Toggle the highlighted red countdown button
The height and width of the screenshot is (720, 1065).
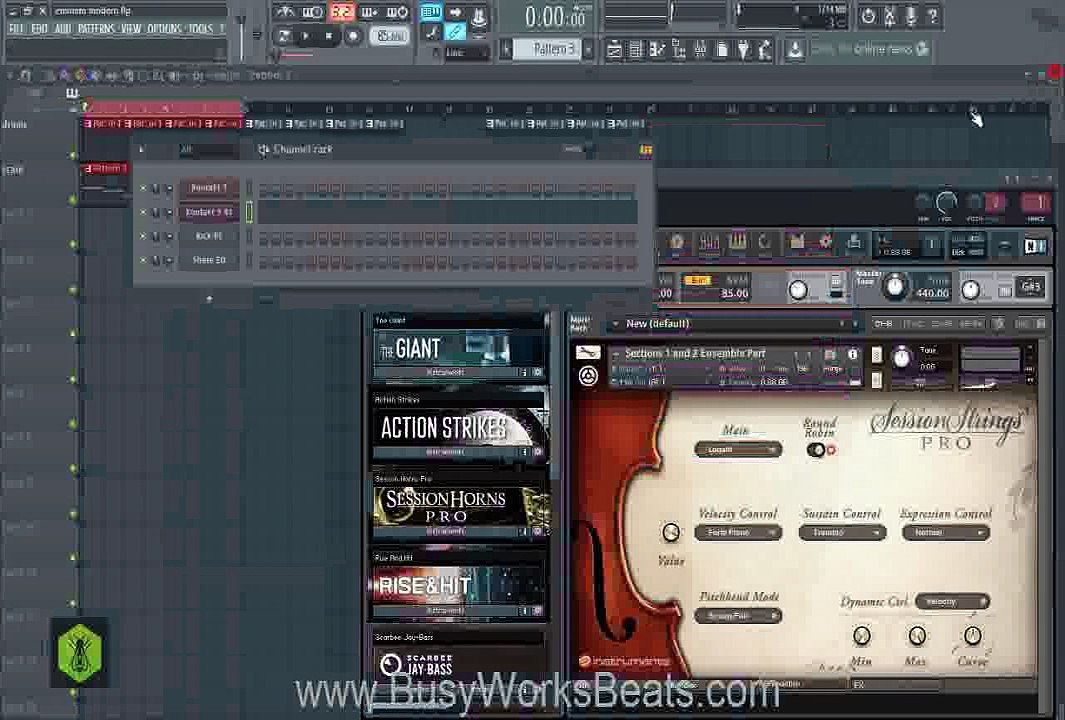342,12
